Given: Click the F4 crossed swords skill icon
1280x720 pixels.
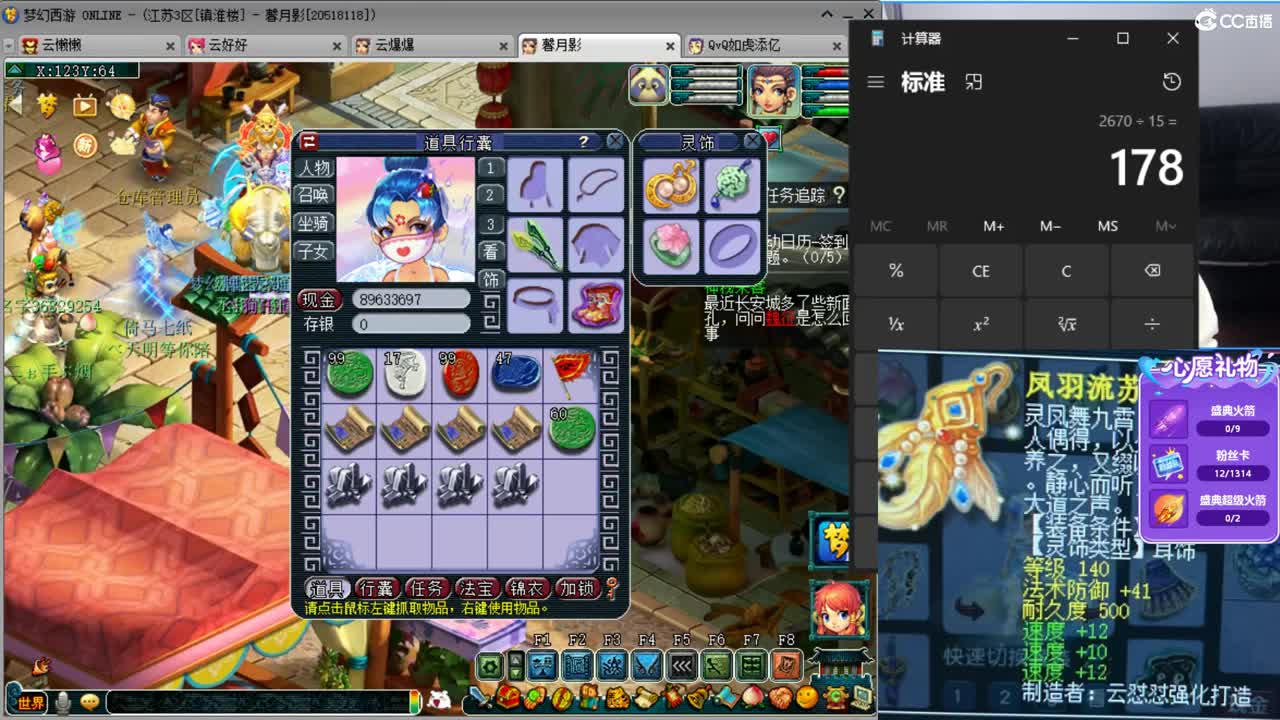Looking at the screenshot, I should tap(647, 665).
